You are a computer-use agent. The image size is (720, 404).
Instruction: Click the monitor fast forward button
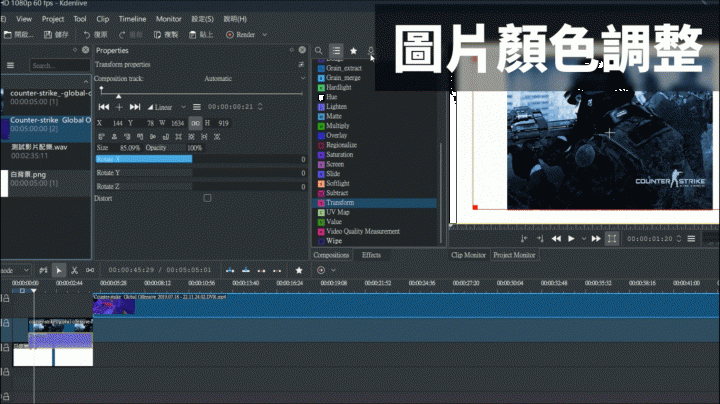(x=596, y=239)
